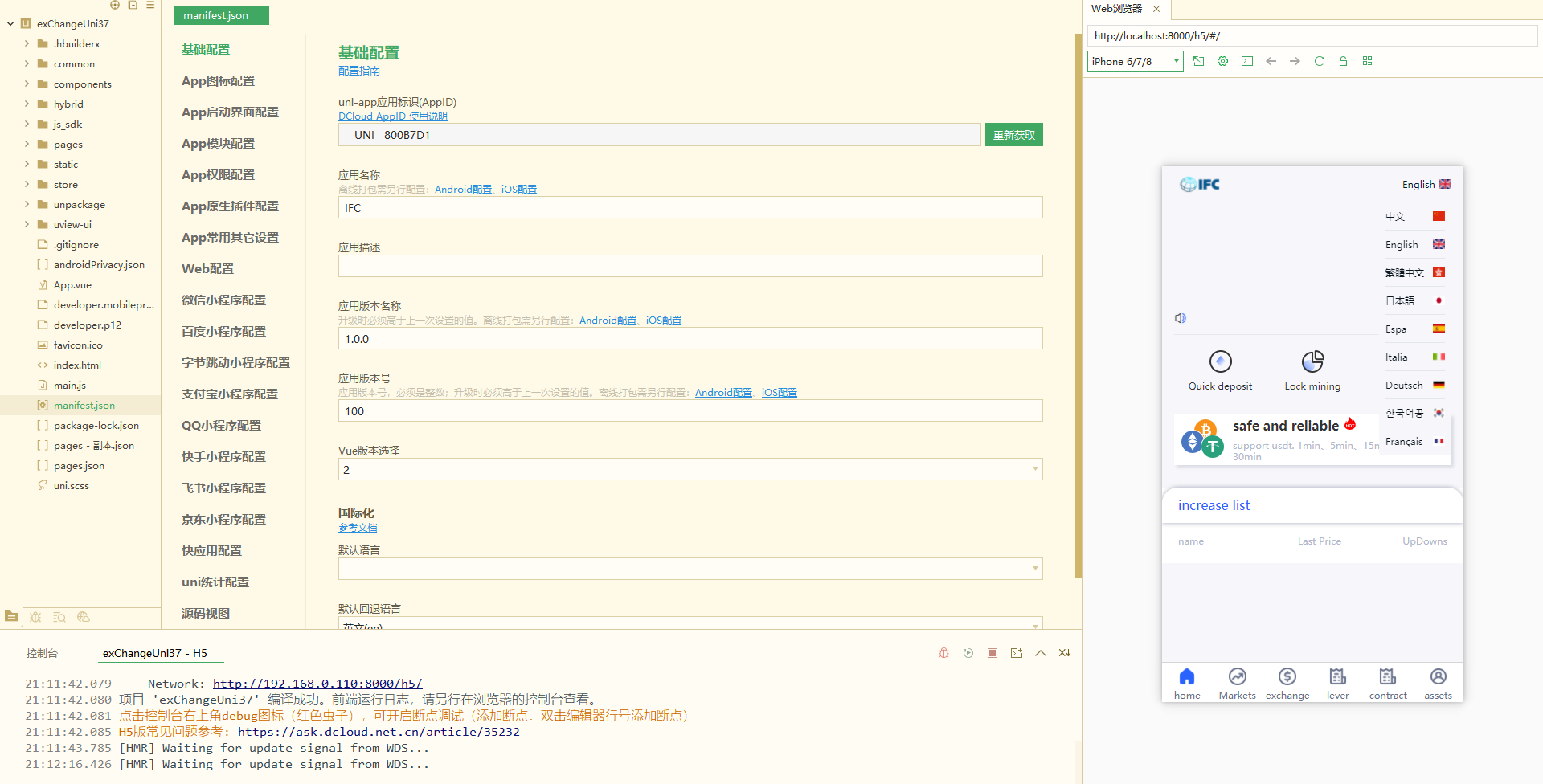The width and height of the screenshot is (1543, 784).
Task: Open browser devtools console icon
Action: [x=1246, y=61]
